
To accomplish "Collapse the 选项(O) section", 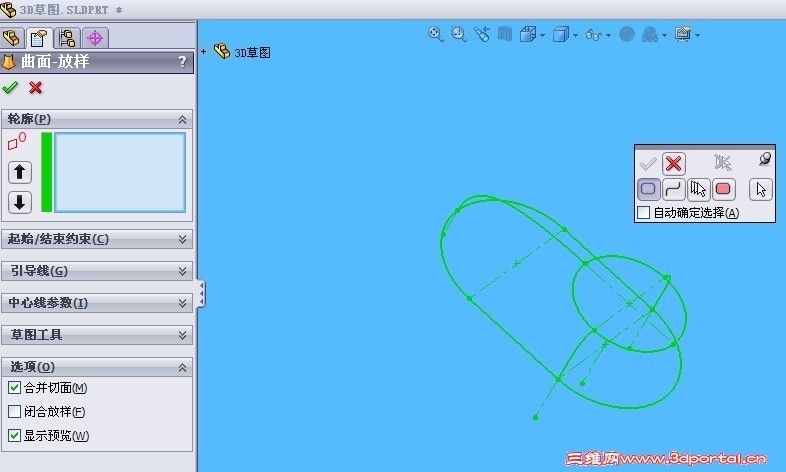I will click(182, 367).
